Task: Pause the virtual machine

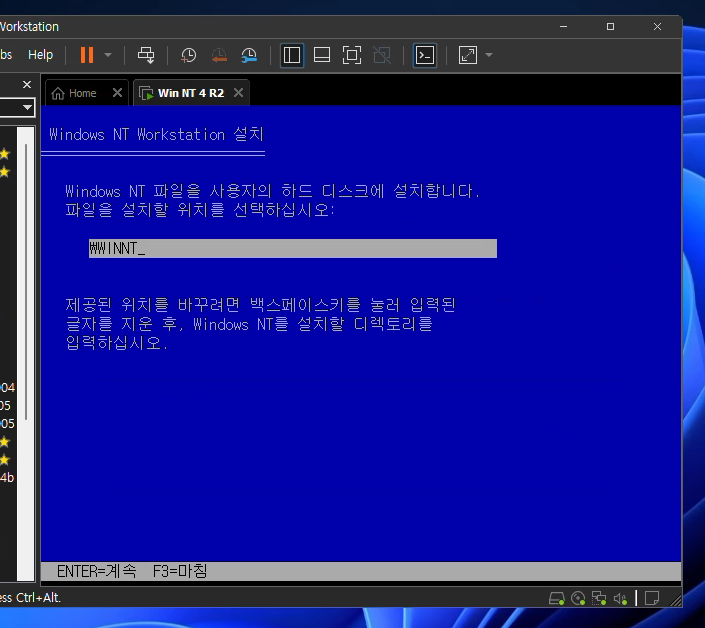Action: tap(87, 55)
